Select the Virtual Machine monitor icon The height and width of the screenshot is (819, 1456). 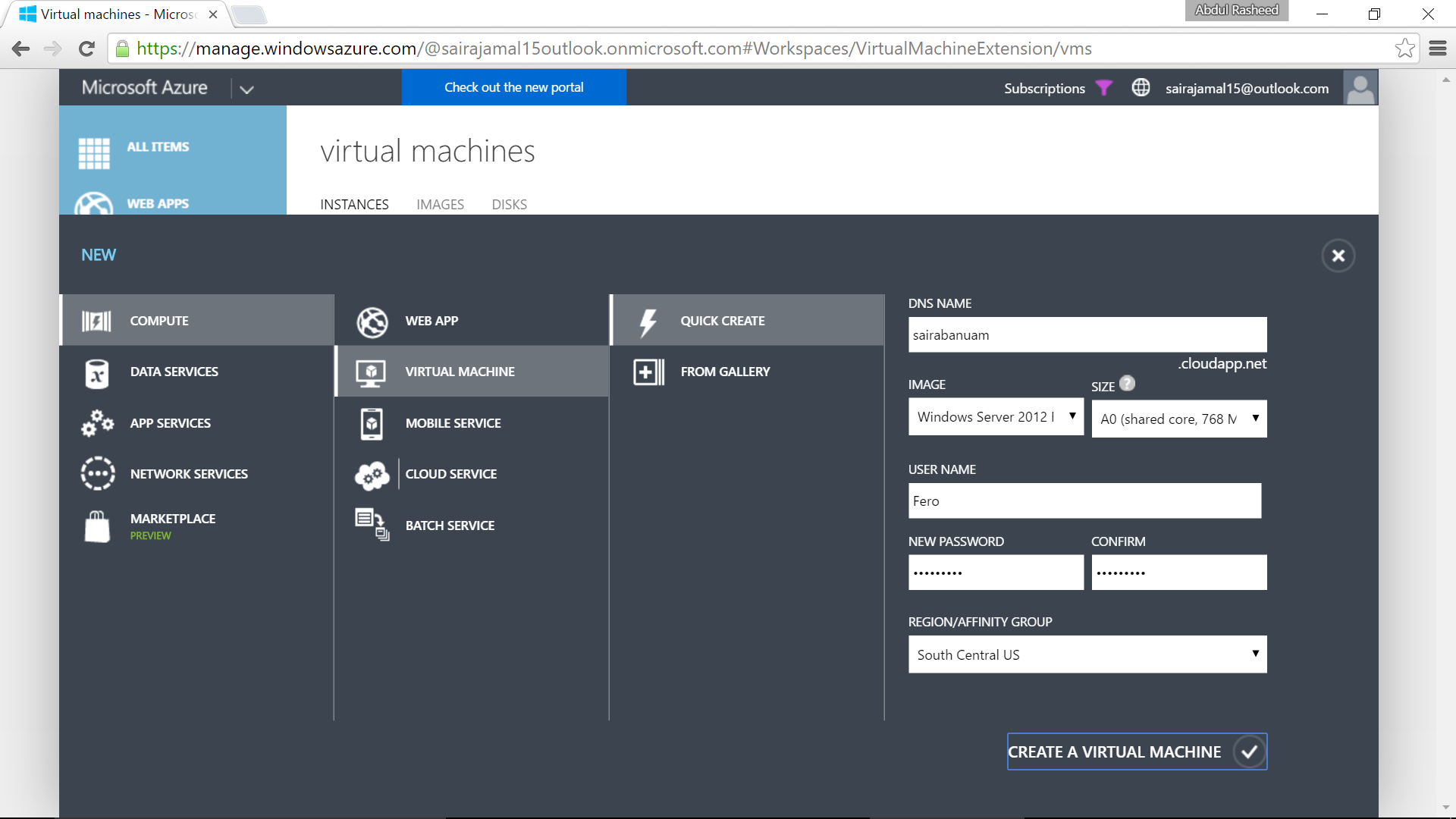371,373
